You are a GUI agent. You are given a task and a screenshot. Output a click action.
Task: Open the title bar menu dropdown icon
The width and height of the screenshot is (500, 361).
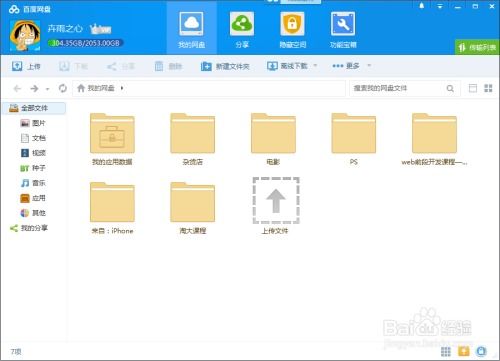point(440,6)
